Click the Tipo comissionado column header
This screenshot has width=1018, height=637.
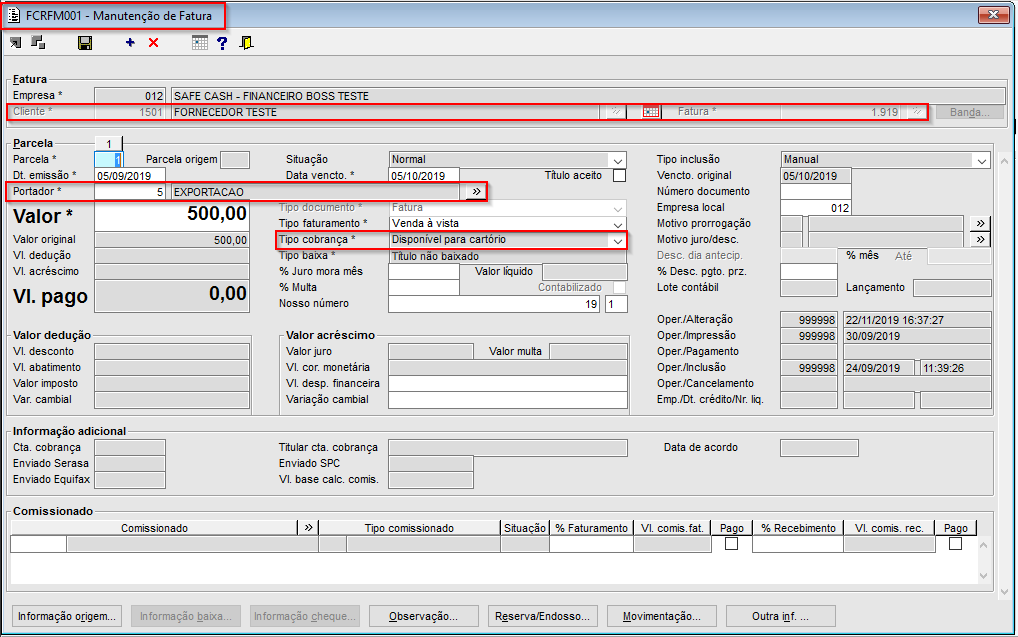tap(409, 528)
